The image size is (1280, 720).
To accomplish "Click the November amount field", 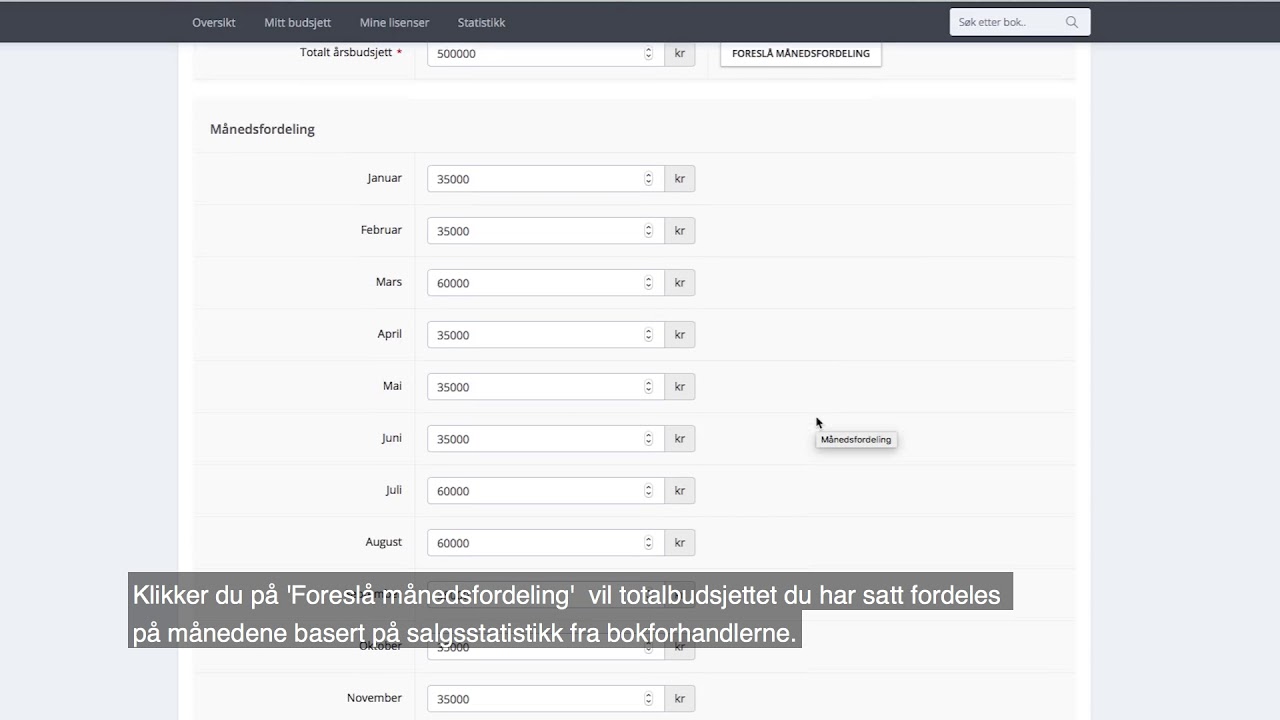I will pos(546,699).
